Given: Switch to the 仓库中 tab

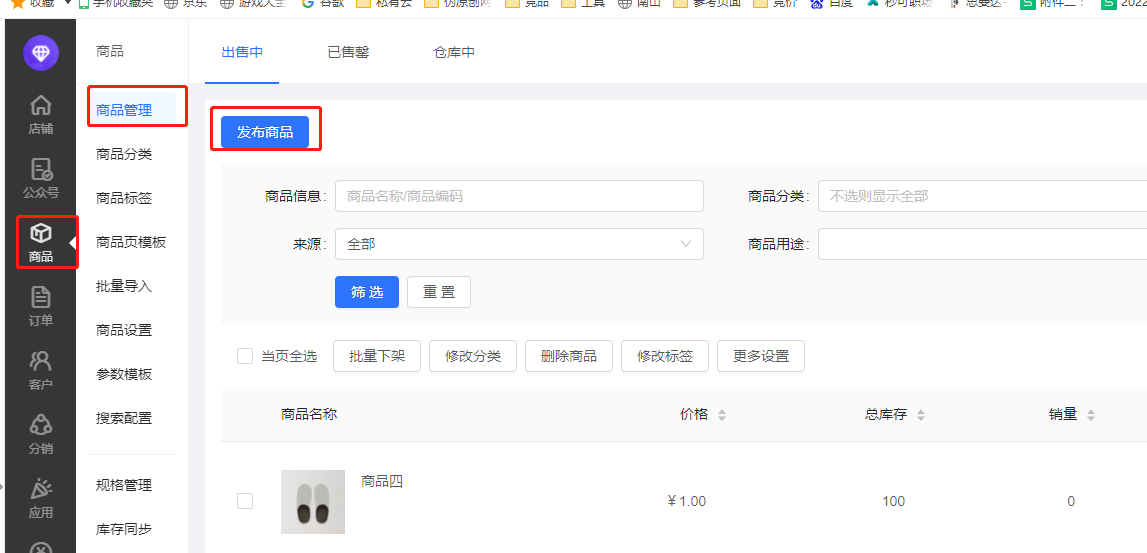Looking at the screenshot, I should pos(454,52).
